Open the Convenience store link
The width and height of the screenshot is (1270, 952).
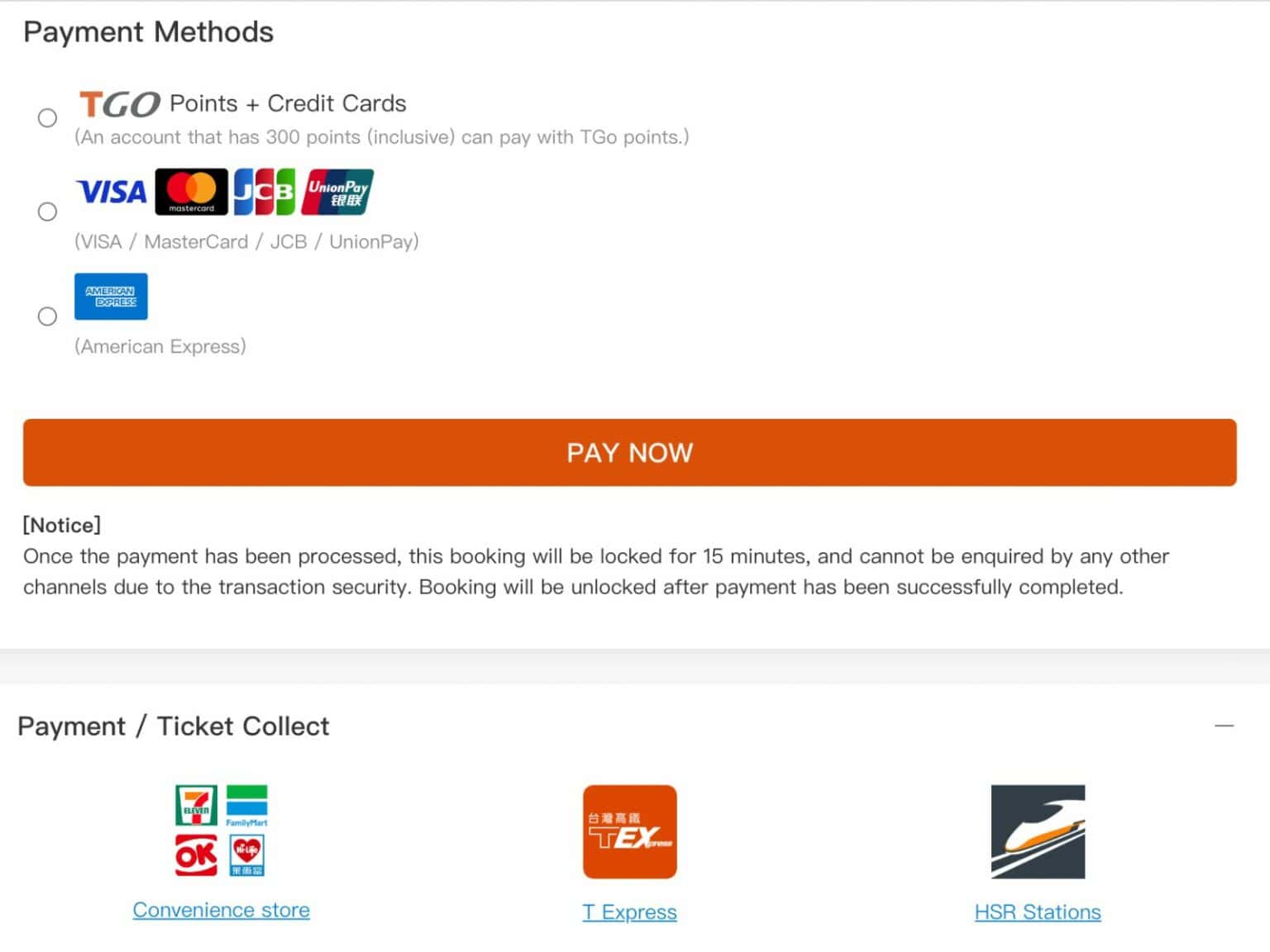click(221, 909)
